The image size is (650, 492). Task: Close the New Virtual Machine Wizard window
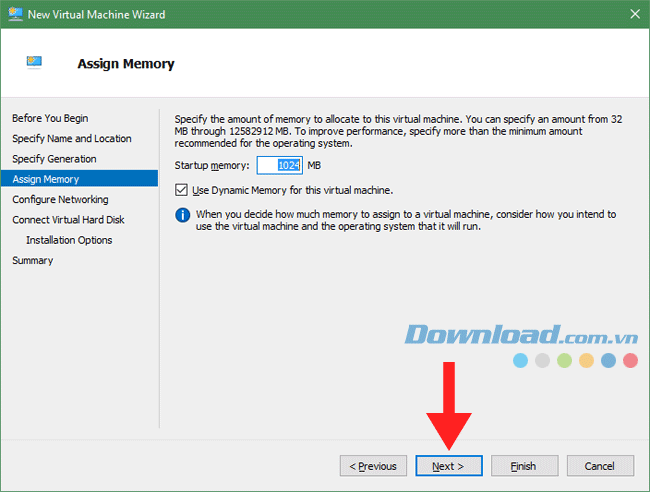[634, 15]
